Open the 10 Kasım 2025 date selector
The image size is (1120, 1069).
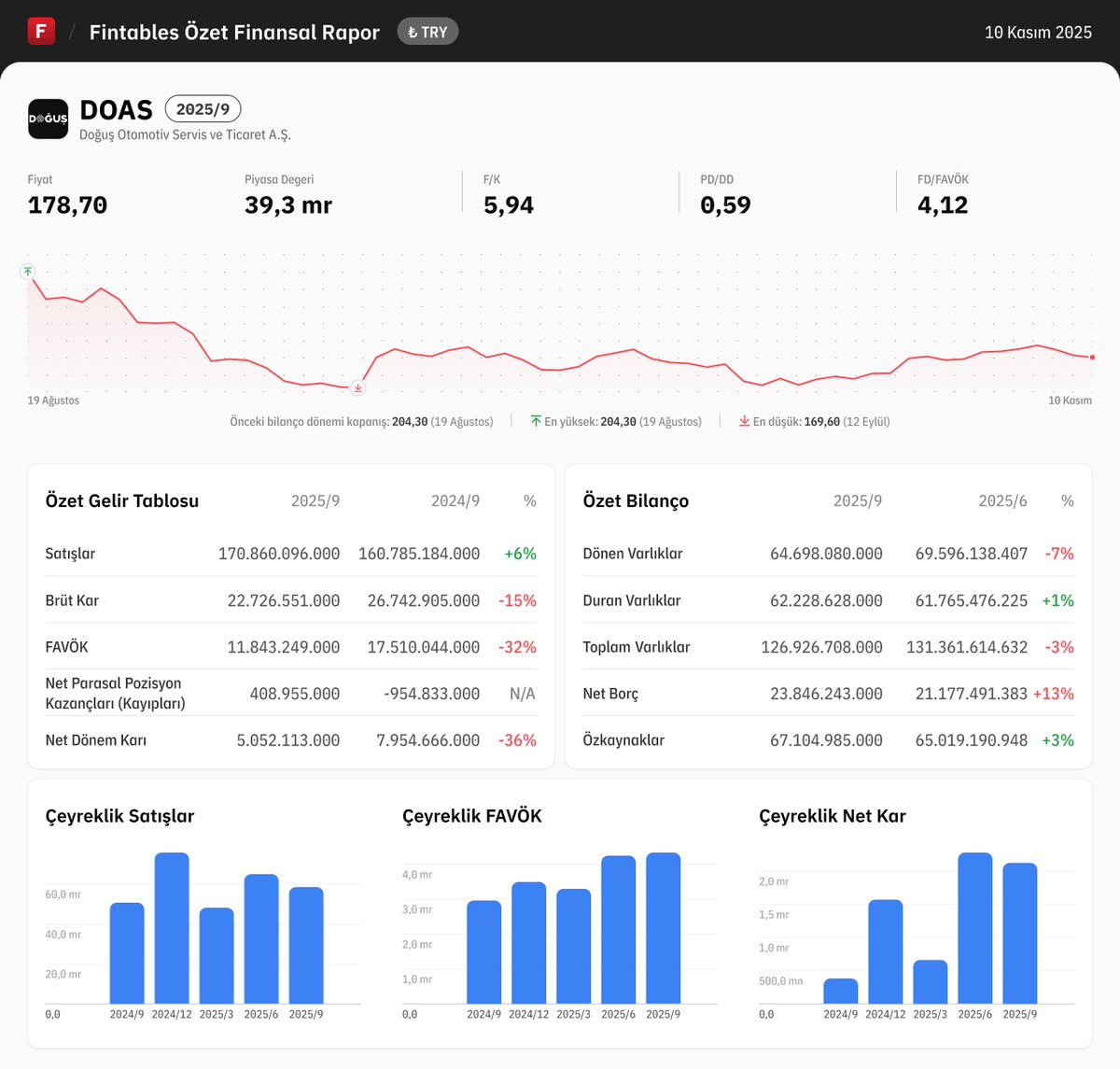[1038, 31]
